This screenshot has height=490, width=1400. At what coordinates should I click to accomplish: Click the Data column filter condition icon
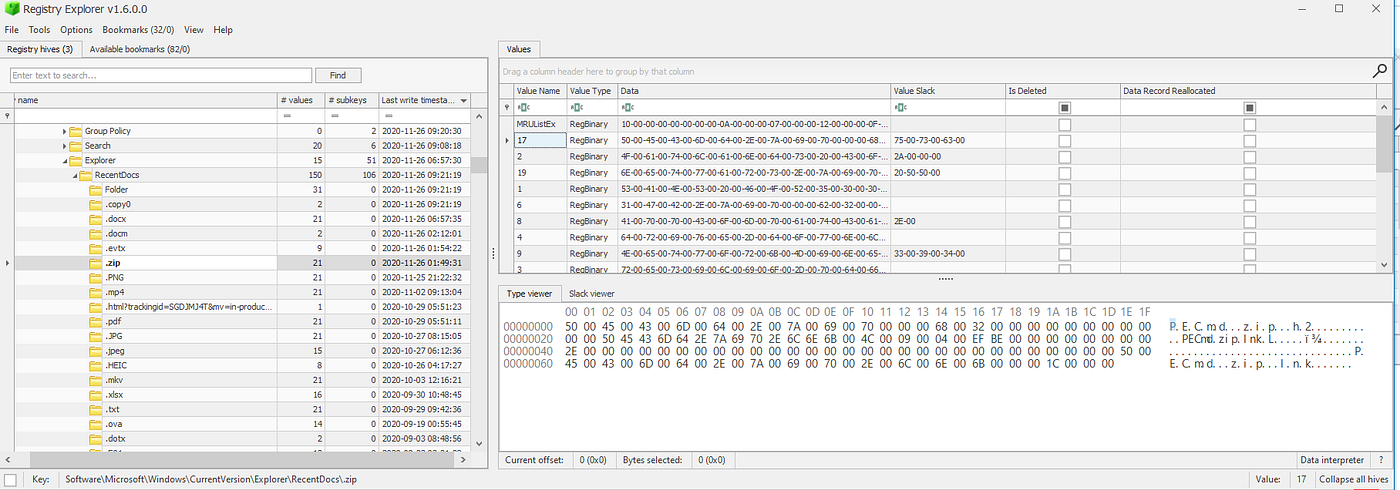627,107
